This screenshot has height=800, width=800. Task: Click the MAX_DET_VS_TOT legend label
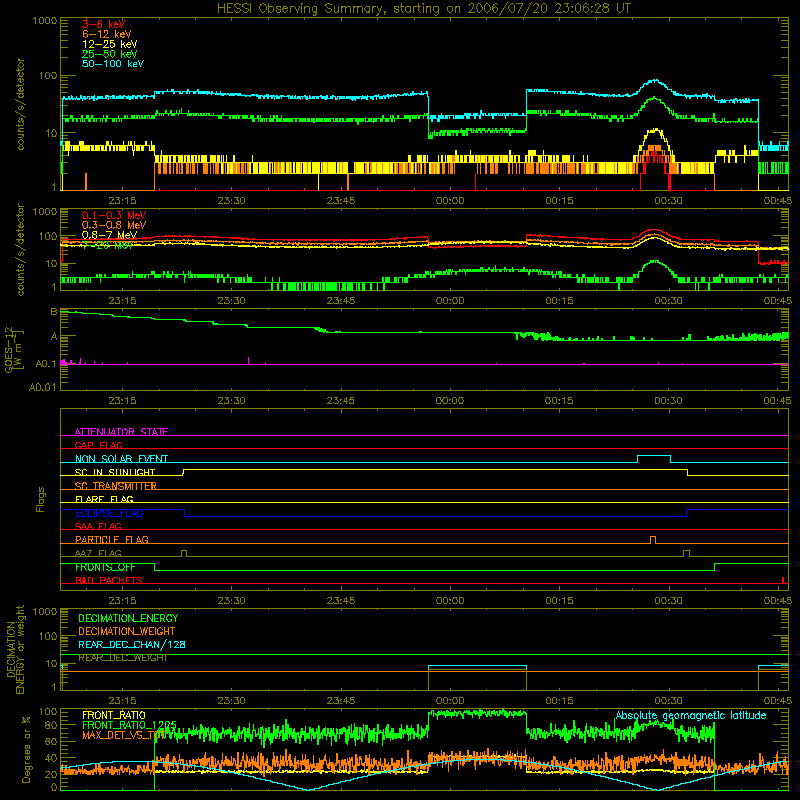[x=124, y=735]
